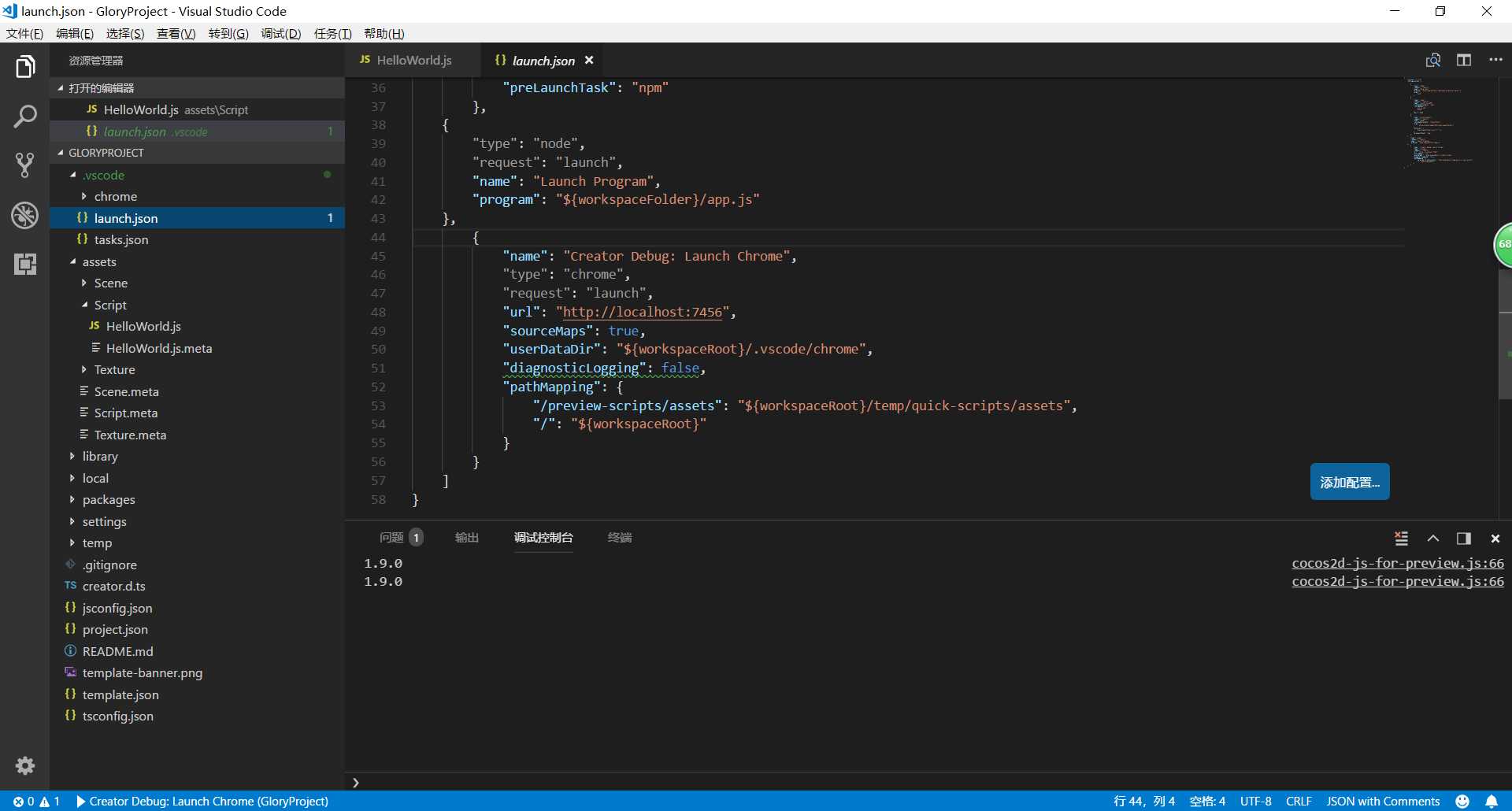Image resolution: width=1512 pixels, height=811 pixels.
Task: Open the HelloWorld.js.meta file
Action: pyautogui.click(x=197, y=348)
